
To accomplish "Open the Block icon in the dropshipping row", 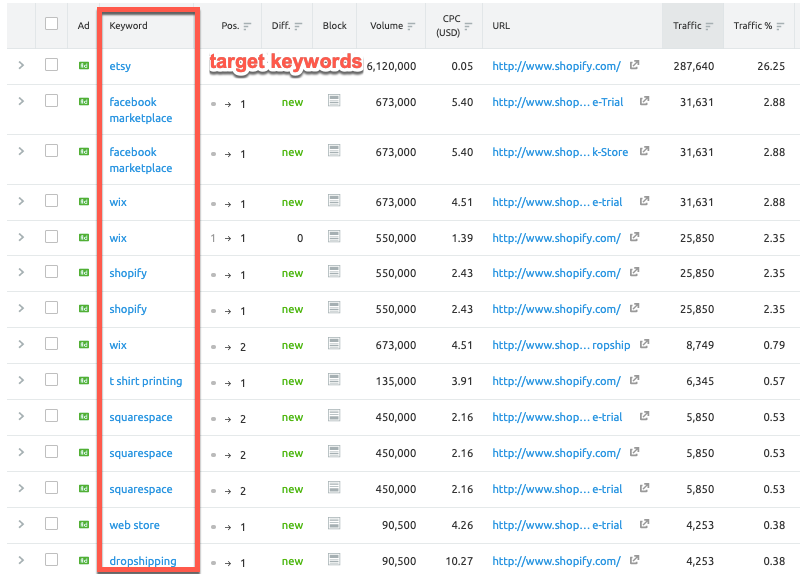I will (334, 559).
